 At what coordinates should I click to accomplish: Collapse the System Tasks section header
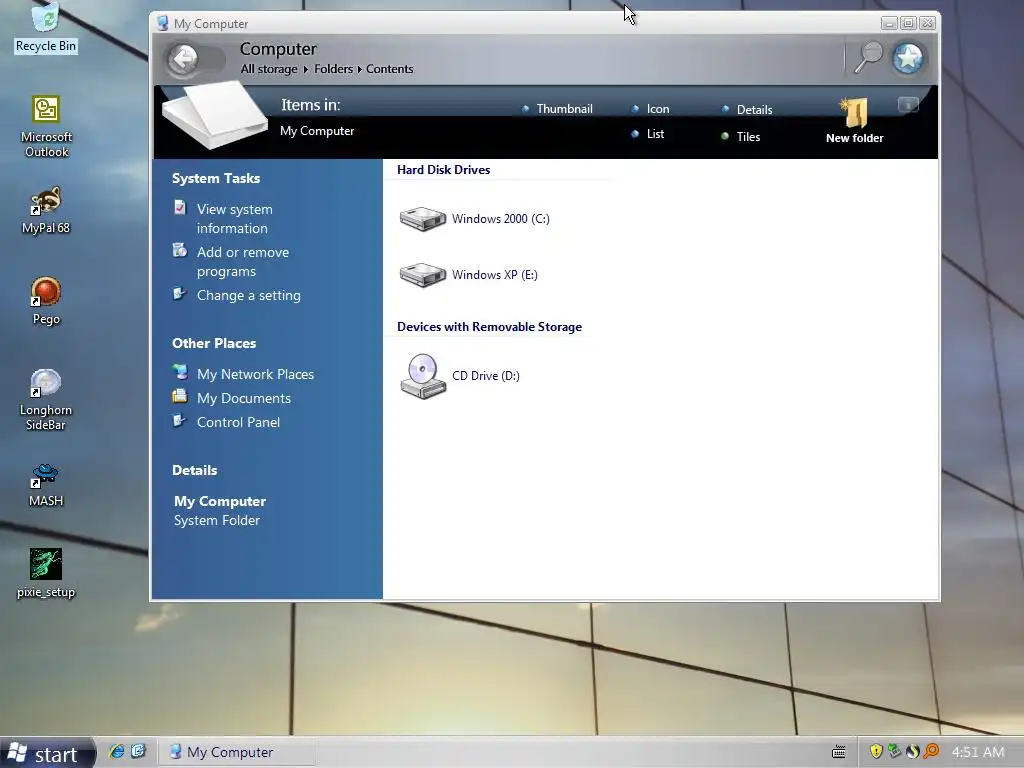(216, 178)
